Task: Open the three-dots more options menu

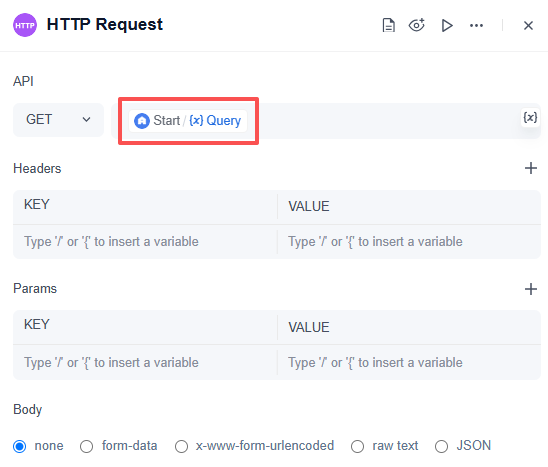Action: [476, 26]
